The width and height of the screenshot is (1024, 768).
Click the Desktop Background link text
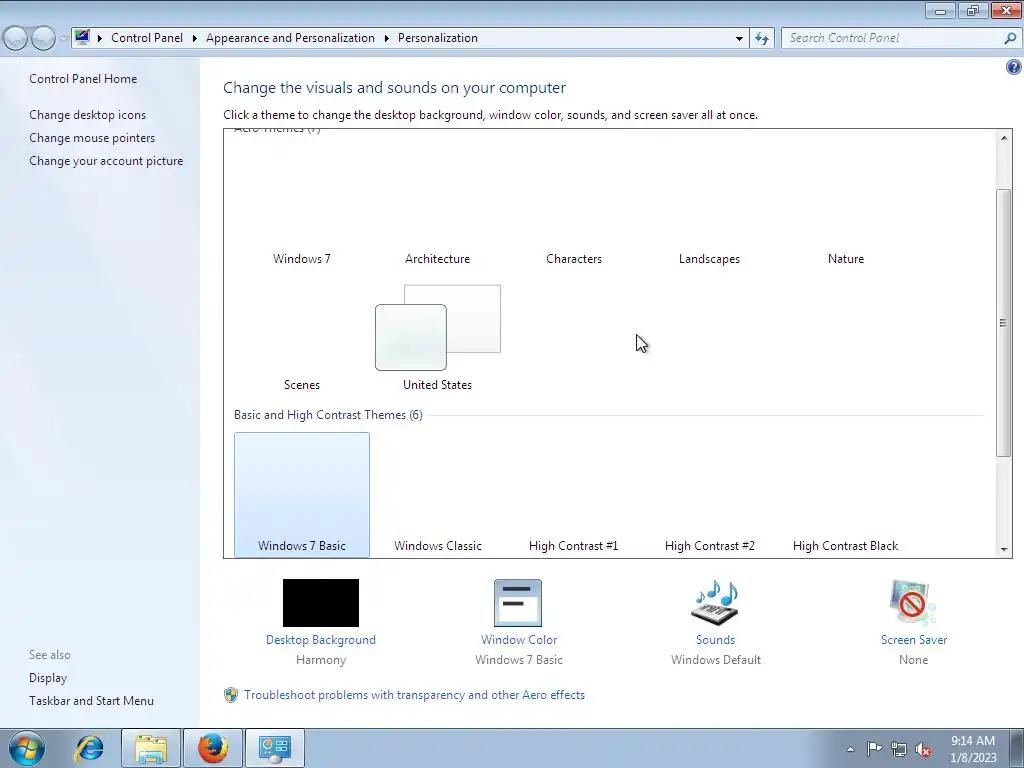click(321, 640)
